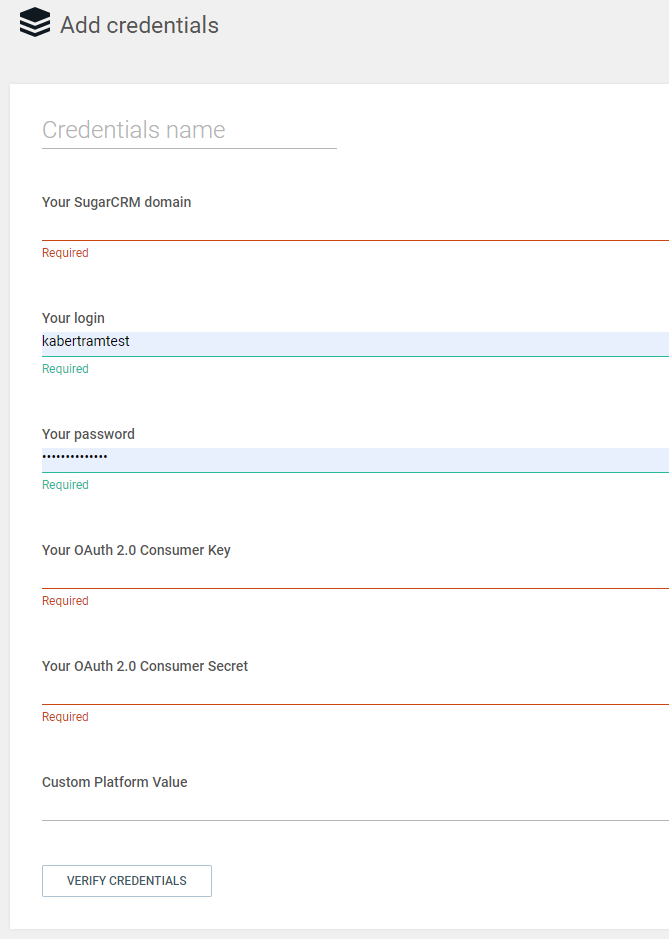
Task: Select the login field containing kabertramtest
Action: click(355, 342)
